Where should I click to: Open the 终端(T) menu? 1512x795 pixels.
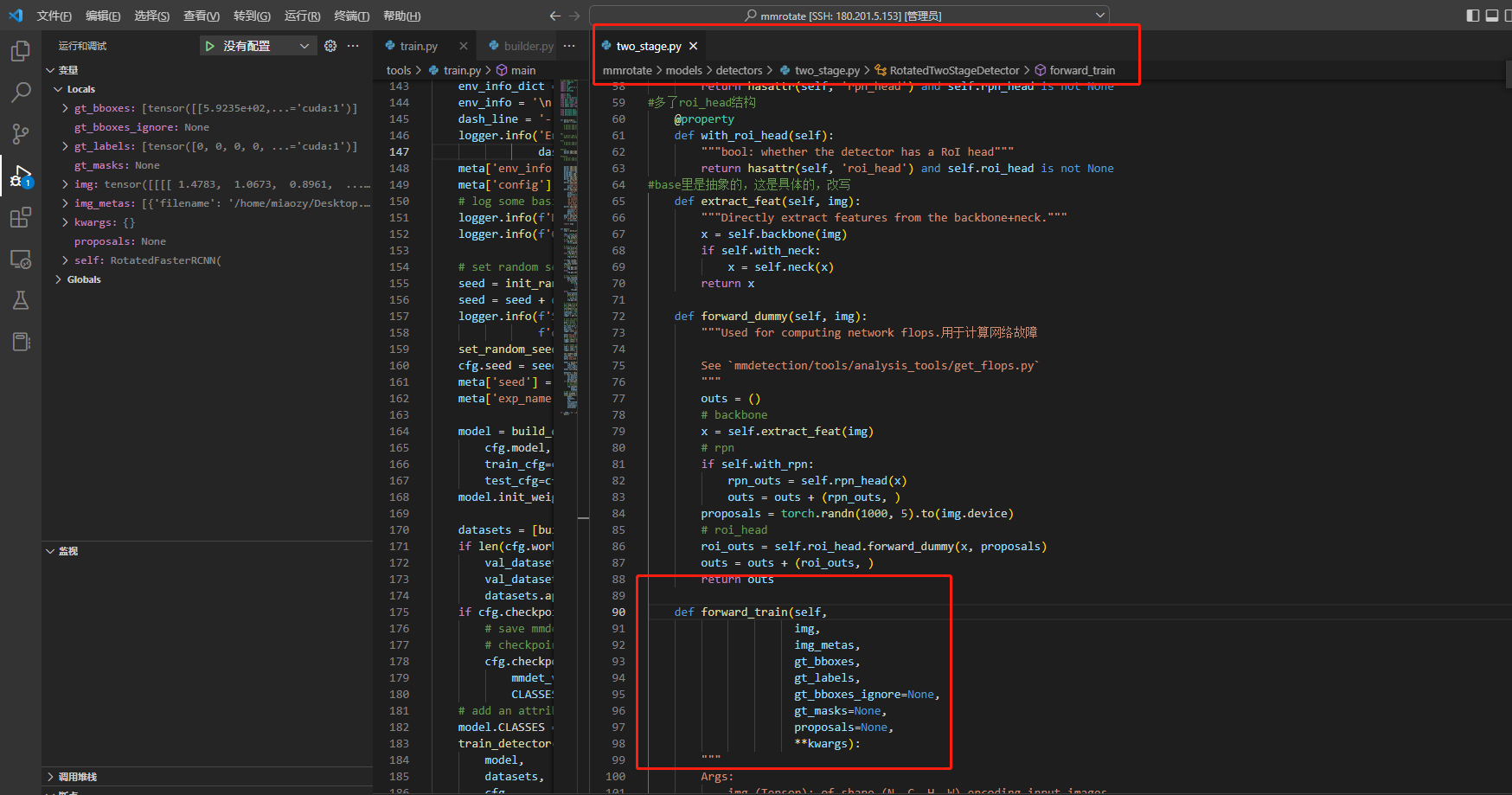coord(351,16)
